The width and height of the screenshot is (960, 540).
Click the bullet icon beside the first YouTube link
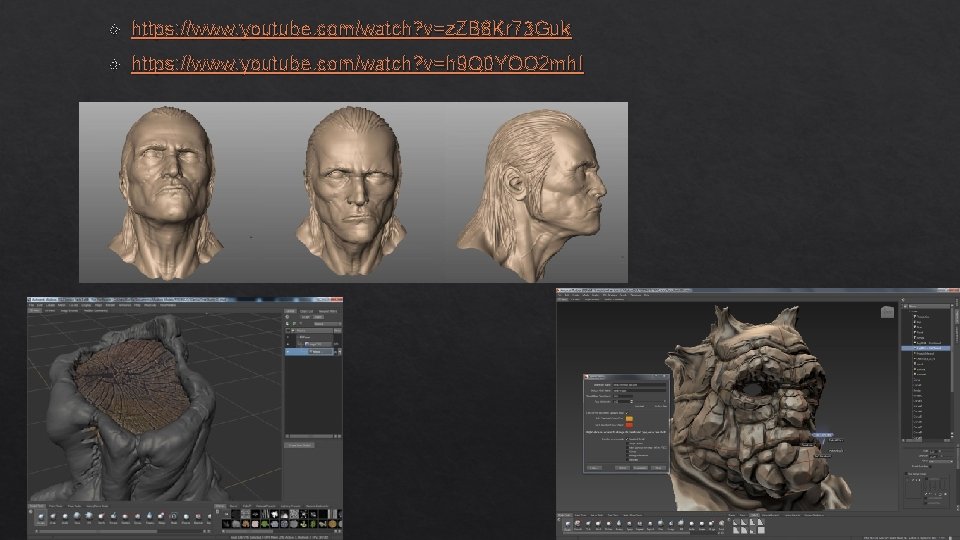point(115,28)
